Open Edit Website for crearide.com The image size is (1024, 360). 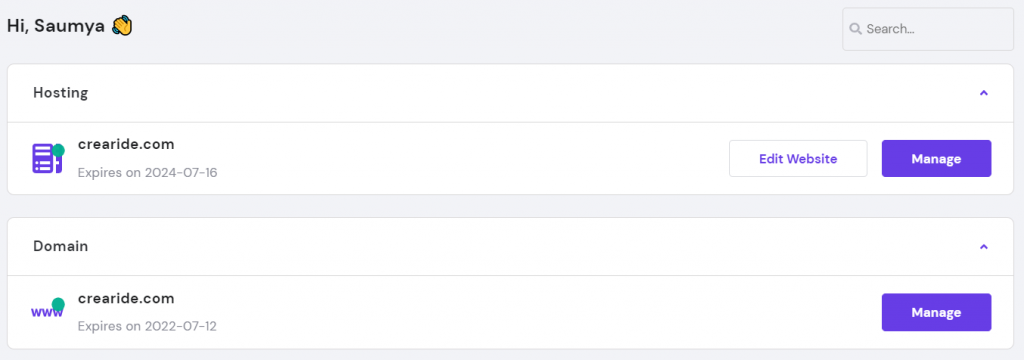[798, 158]
